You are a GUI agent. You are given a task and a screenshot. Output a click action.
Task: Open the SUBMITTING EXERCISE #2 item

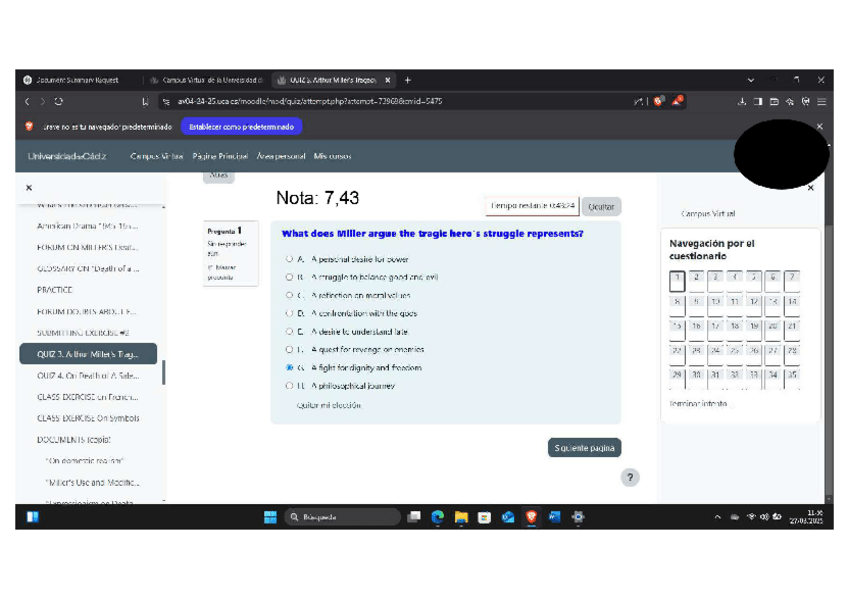(x=83, y=332)
